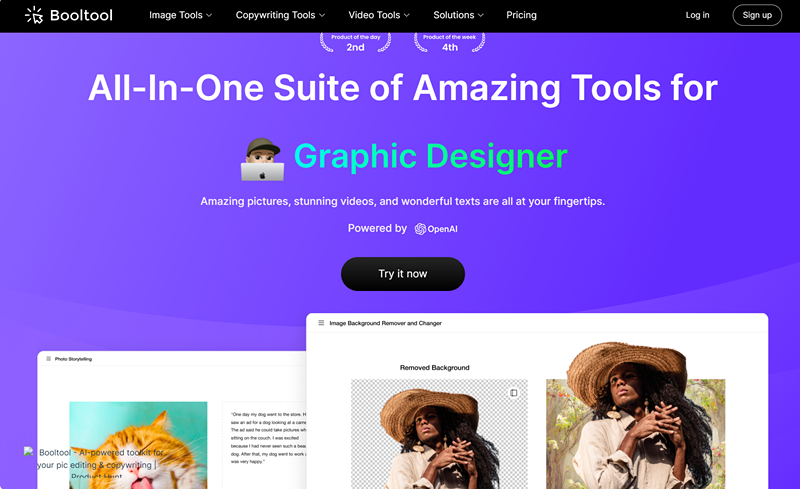
Task: Select the removed background transparent preview image
Action: [439, 434]
